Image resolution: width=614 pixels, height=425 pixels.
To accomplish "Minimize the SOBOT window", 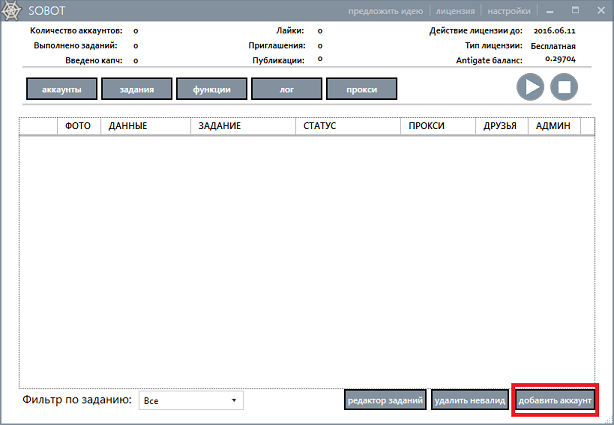I will click(x=547, y=11).
